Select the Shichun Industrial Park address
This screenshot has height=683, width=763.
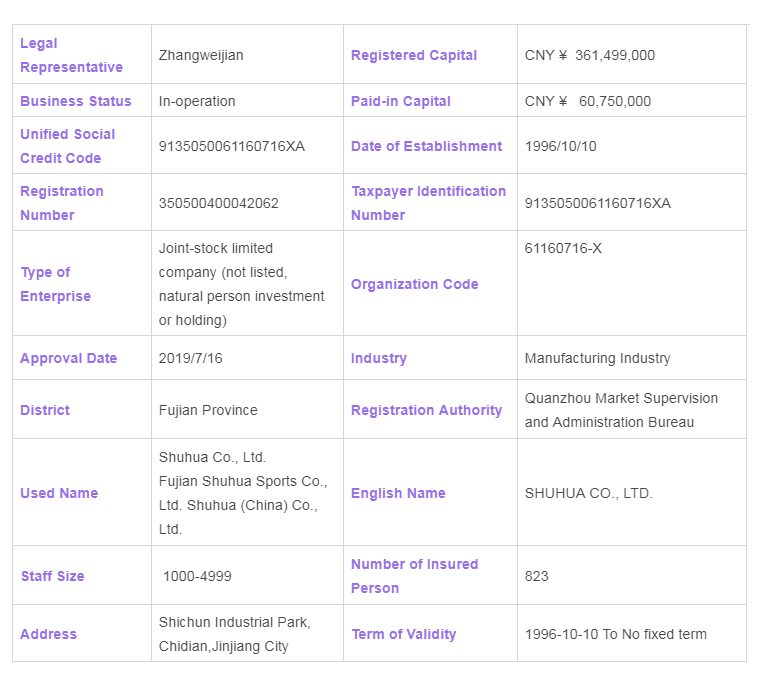[x=235, y=634]
